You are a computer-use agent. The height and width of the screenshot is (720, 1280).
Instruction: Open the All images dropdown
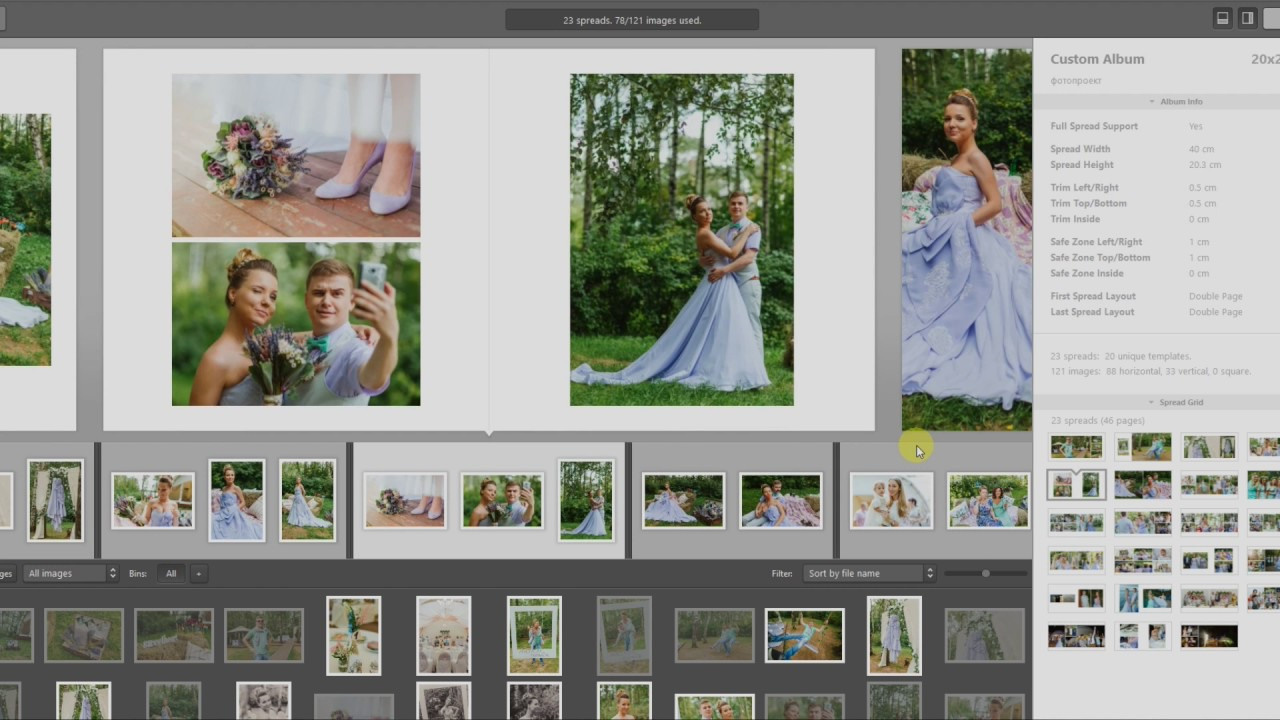click(71, 573)
